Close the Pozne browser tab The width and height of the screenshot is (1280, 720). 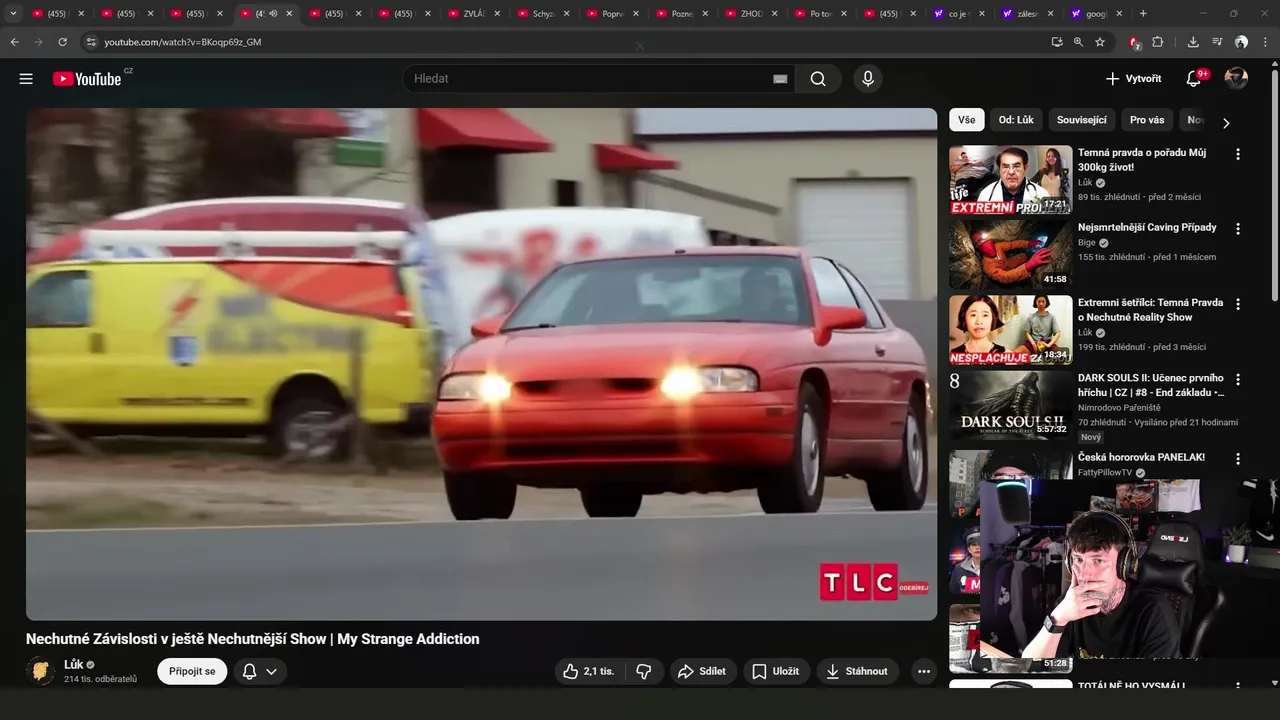(705, 14)
